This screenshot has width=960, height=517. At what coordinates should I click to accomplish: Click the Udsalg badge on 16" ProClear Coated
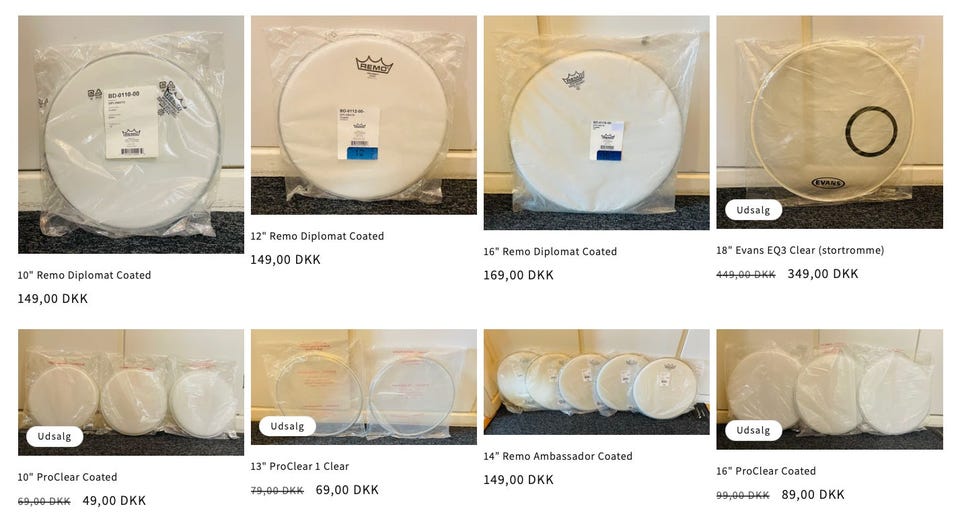[x=754, y=430]
